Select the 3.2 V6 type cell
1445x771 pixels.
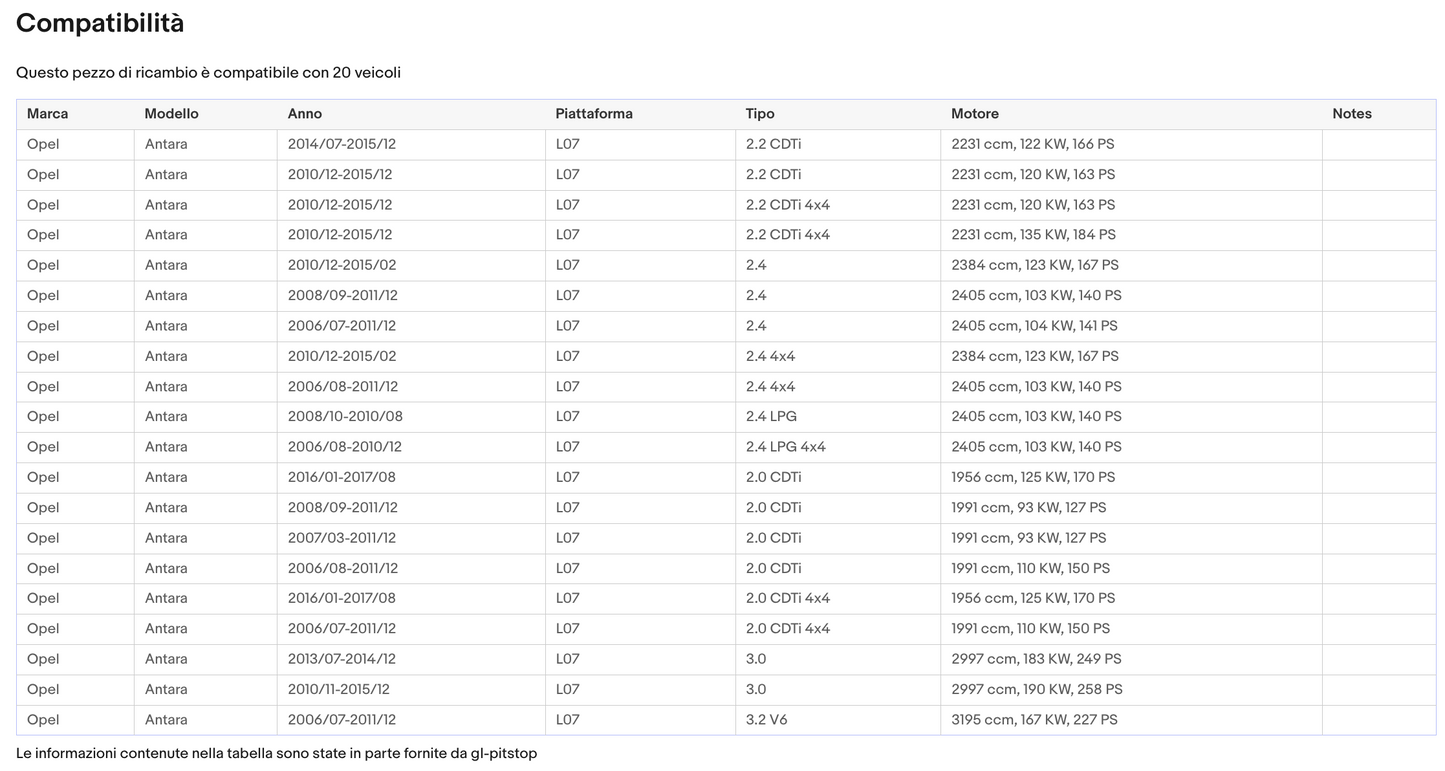click(x=767, y=720)
